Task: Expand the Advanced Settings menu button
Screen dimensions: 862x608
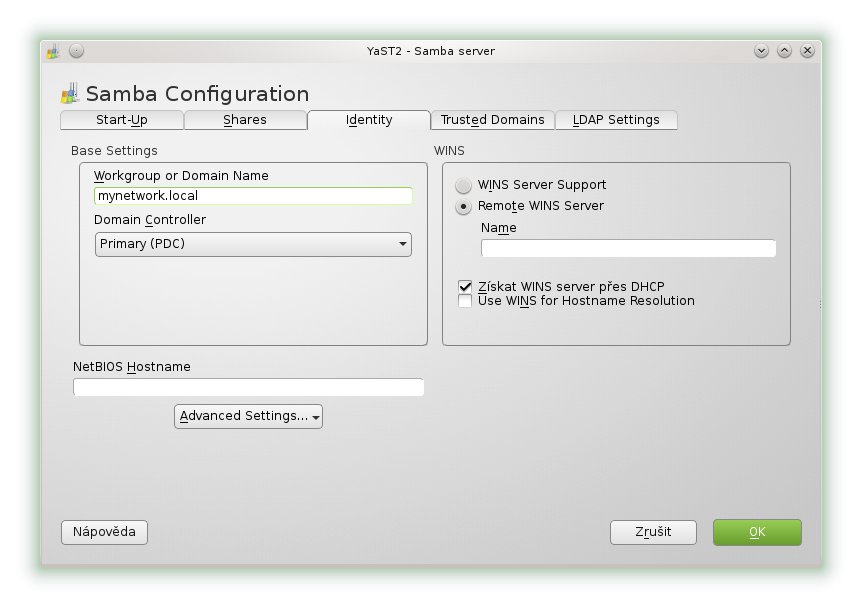Action: (248, 416)
